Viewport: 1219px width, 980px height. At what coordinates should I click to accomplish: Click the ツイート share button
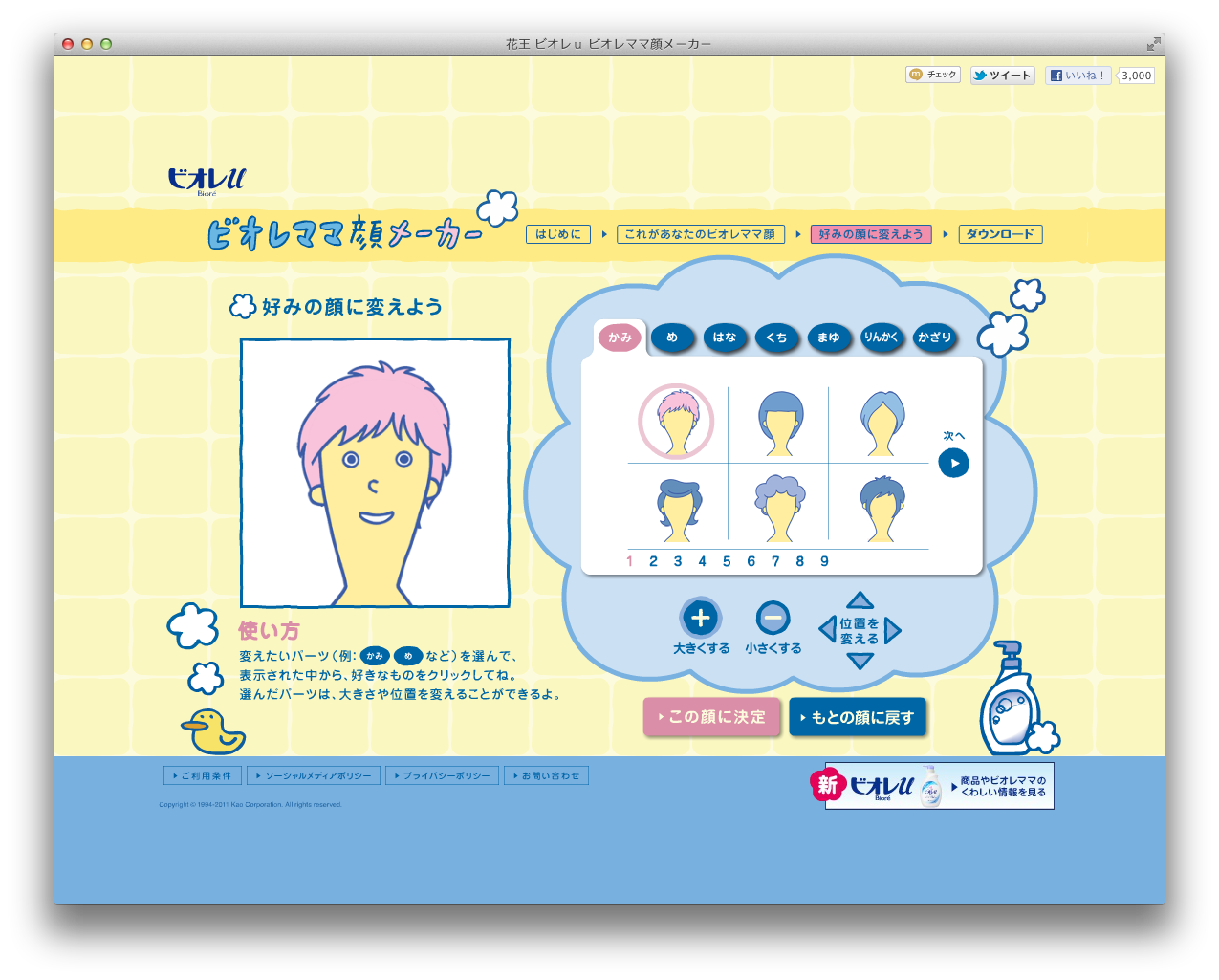1002,76
